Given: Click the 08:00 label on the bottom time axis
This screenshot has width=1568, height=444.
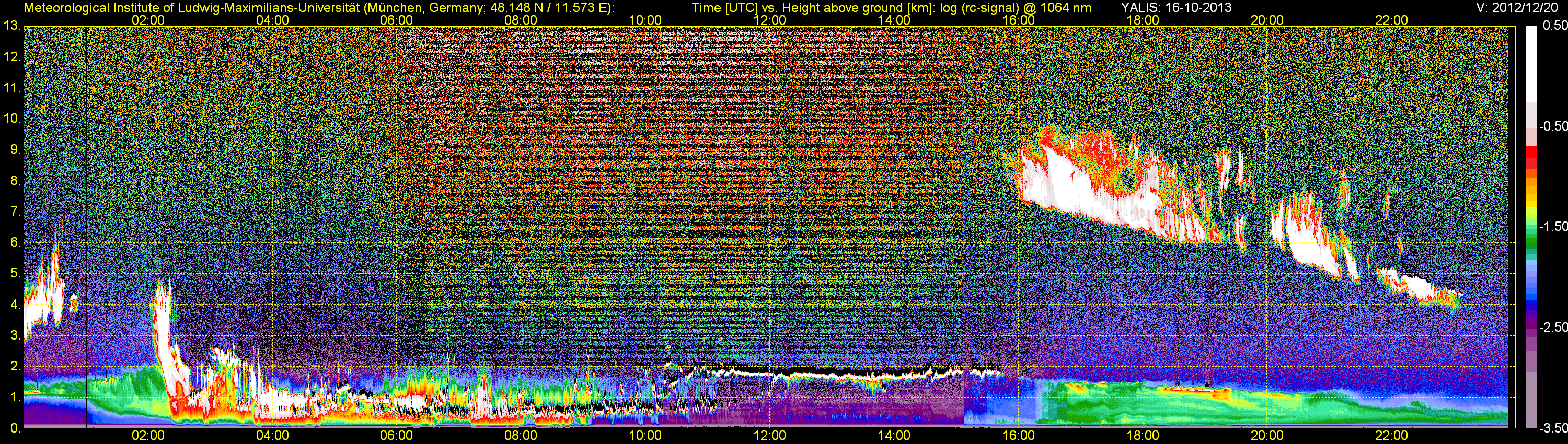Looking at the screenshot, I should (521, 436).
